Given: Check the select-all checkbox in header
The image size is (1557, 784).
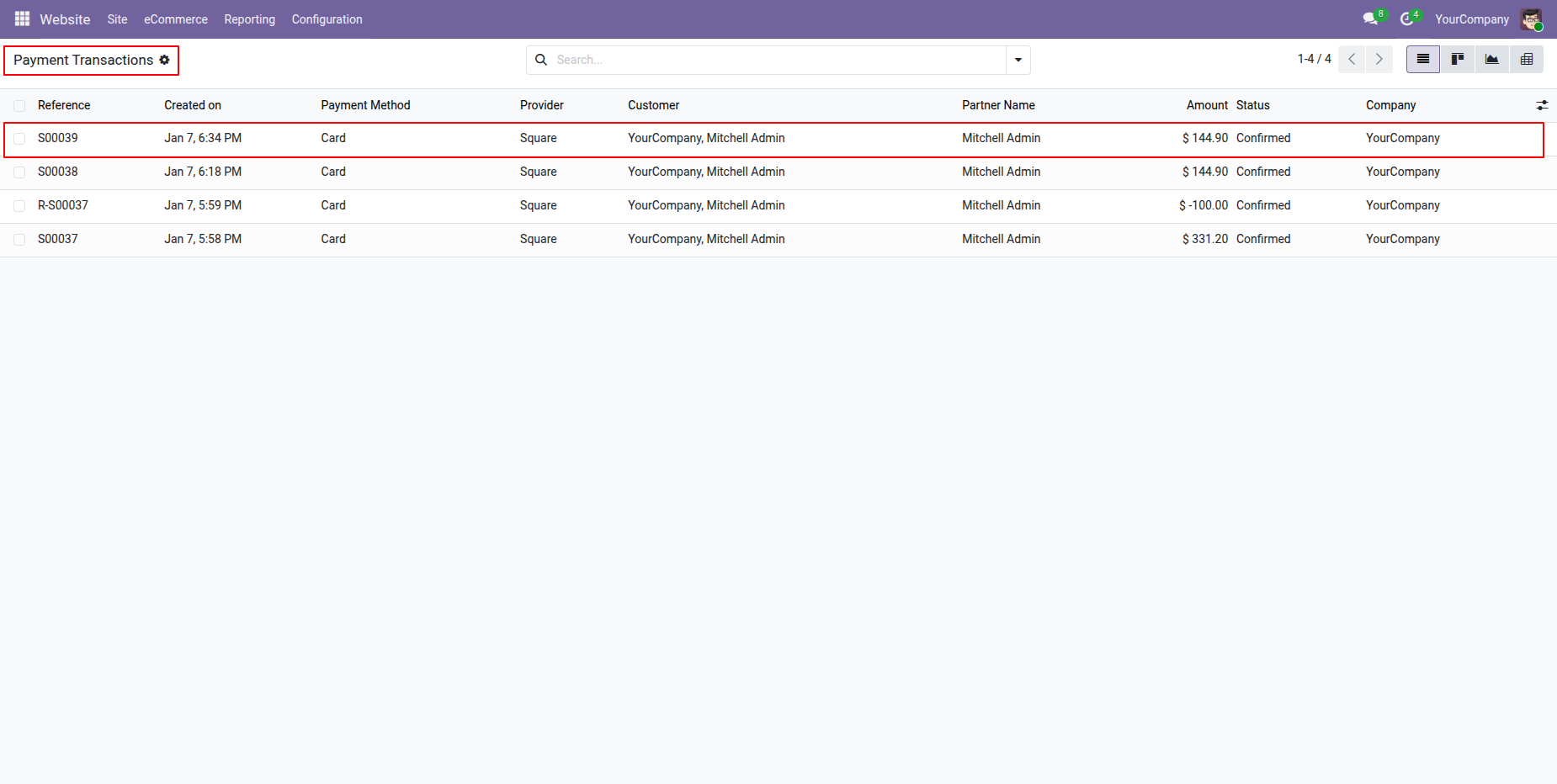Looking at the screenshot, I should (19, 106).
